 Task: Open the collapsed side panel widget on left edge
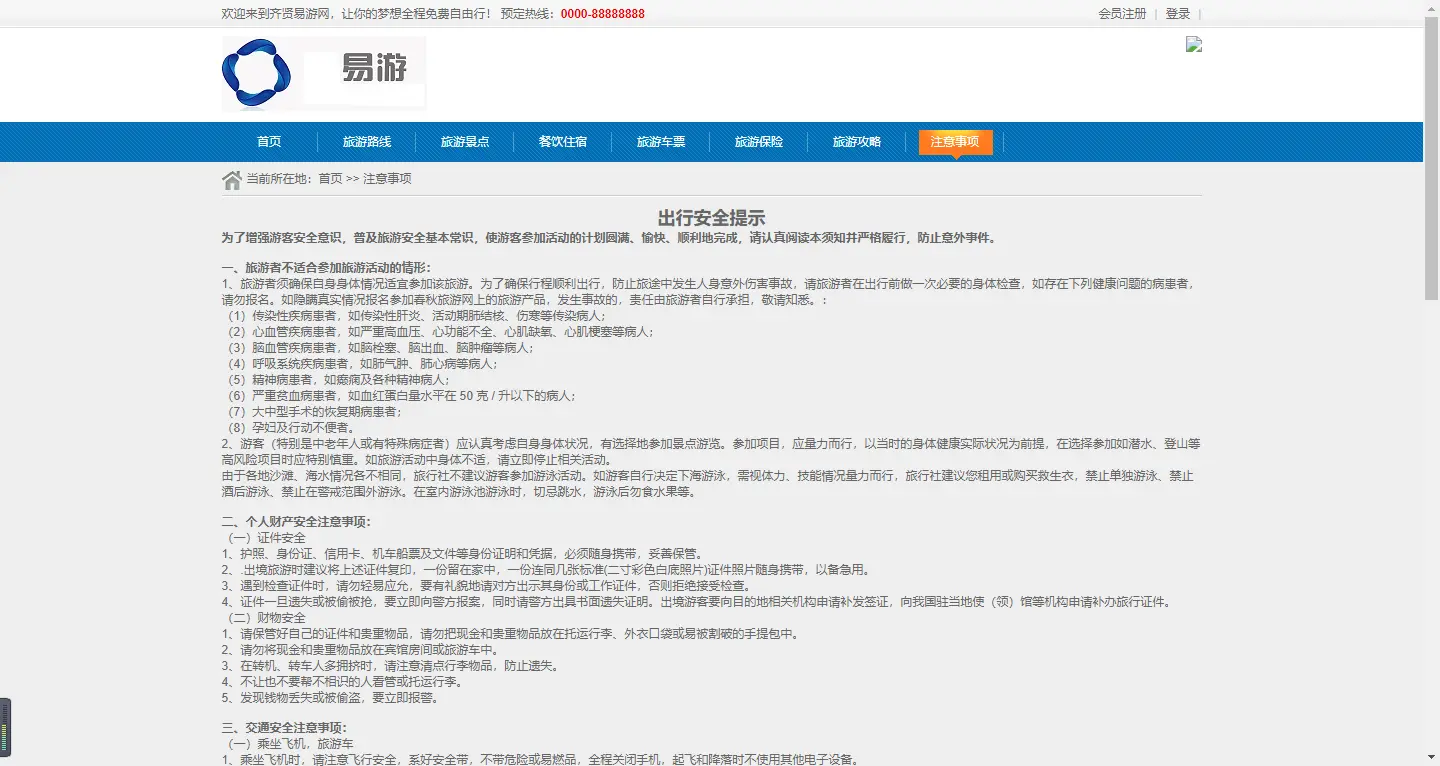pyautogui.click(x=8, y=728)
